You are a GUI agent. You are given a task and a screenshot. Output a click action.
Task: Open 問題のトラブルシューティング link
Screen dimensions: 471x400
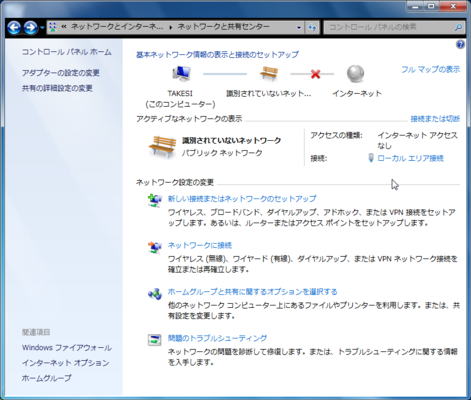[217, 338]
